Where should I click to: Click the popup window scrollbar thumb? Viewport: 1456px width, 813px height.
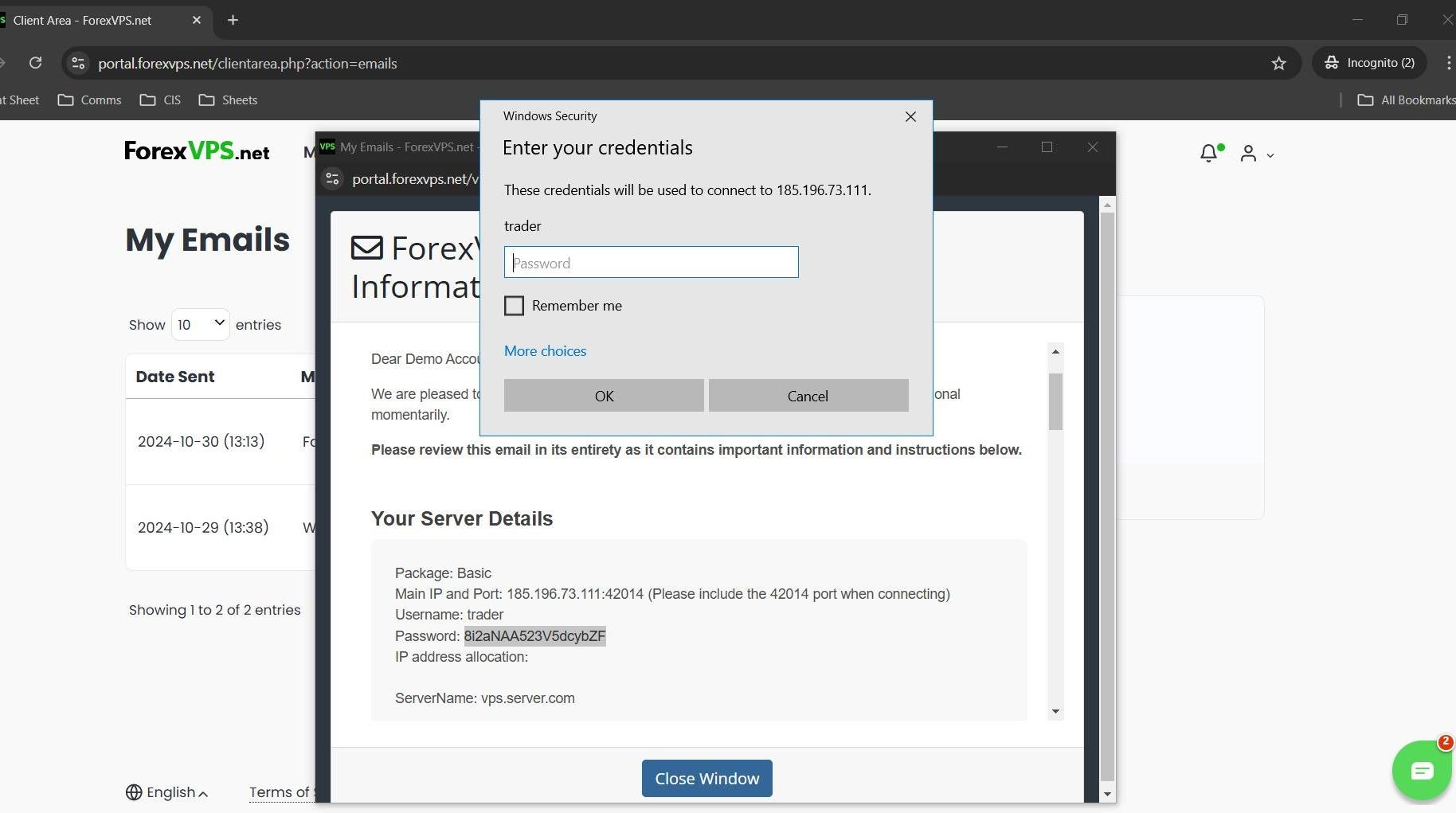pyautogui.click(x=1107, y=496)
